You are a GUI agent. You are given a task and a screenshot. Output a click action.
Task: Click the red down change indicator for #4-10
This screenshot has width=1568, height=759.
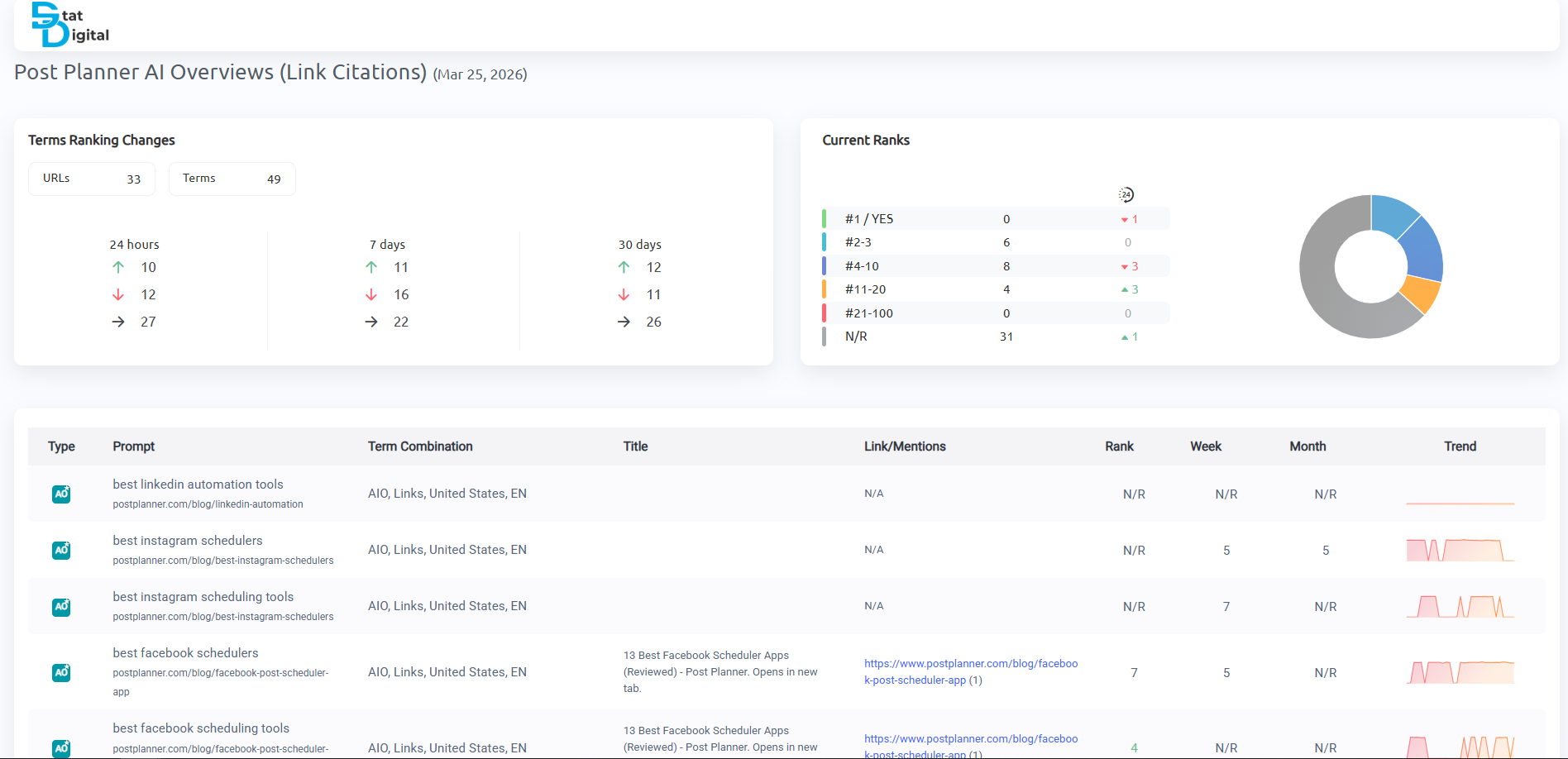click(1130, 266)
